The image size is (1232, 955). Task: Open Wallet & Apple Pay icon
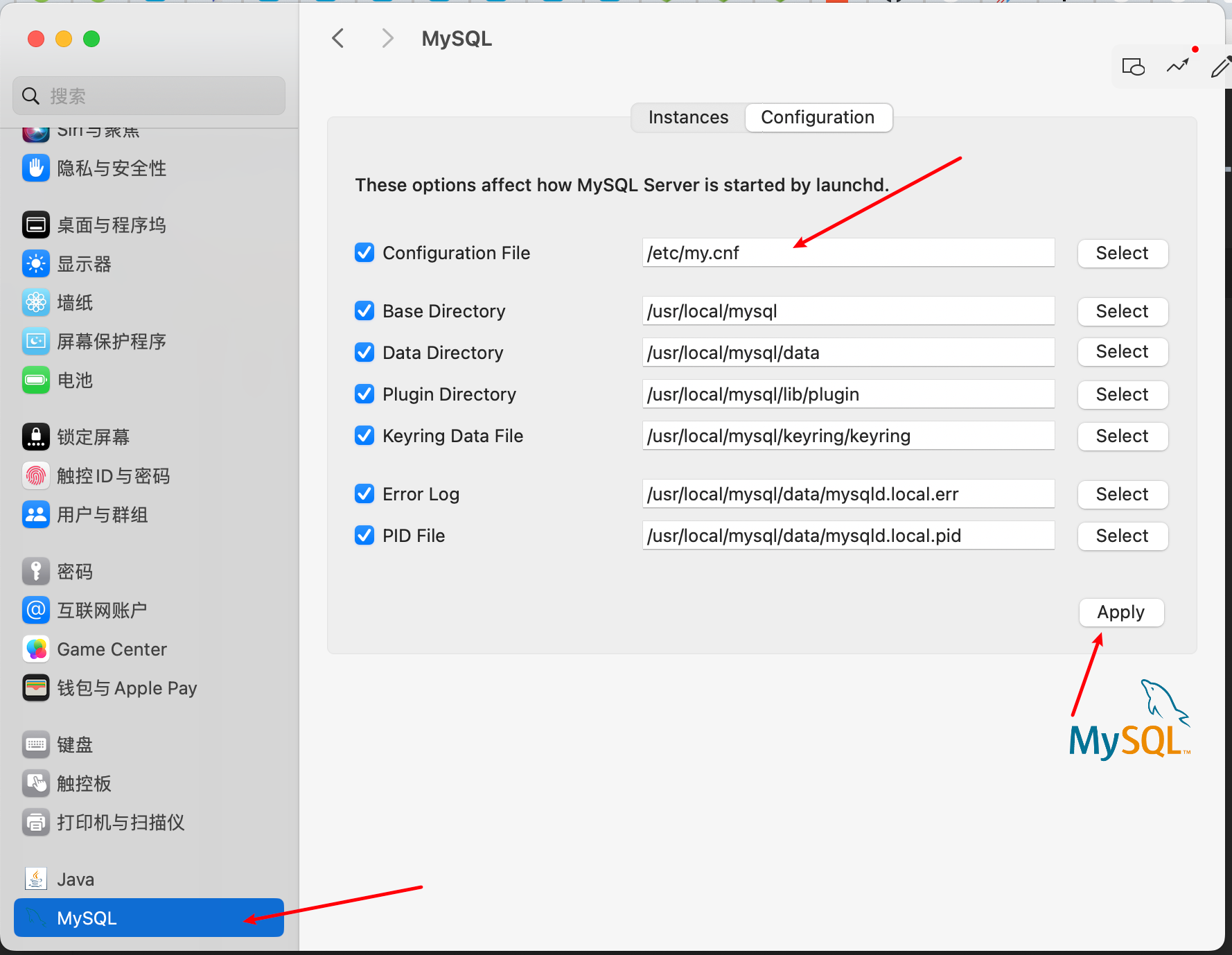[36, 687]
